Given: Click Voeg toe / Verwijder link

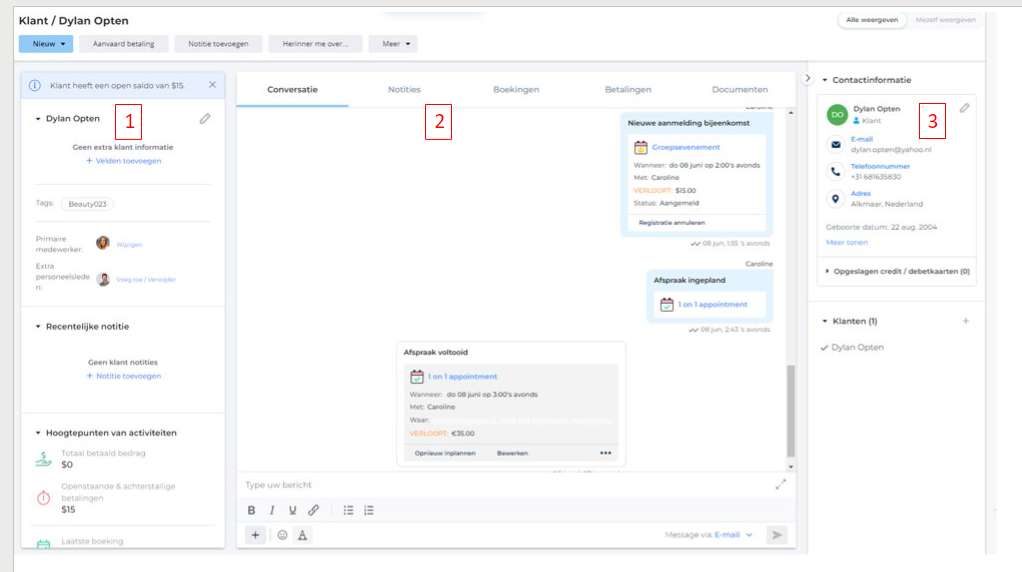Looking at the screenshot, I should pos(146,279).
